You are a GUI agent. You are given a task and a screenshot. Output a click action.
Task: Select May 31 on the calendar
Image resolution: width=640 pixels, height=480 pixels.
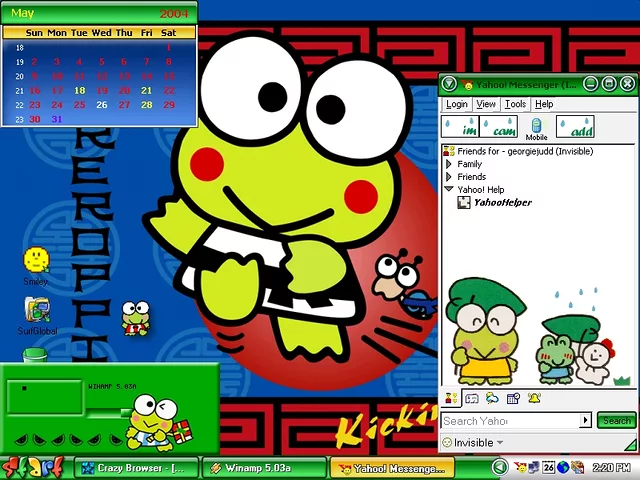pos(57,119)
